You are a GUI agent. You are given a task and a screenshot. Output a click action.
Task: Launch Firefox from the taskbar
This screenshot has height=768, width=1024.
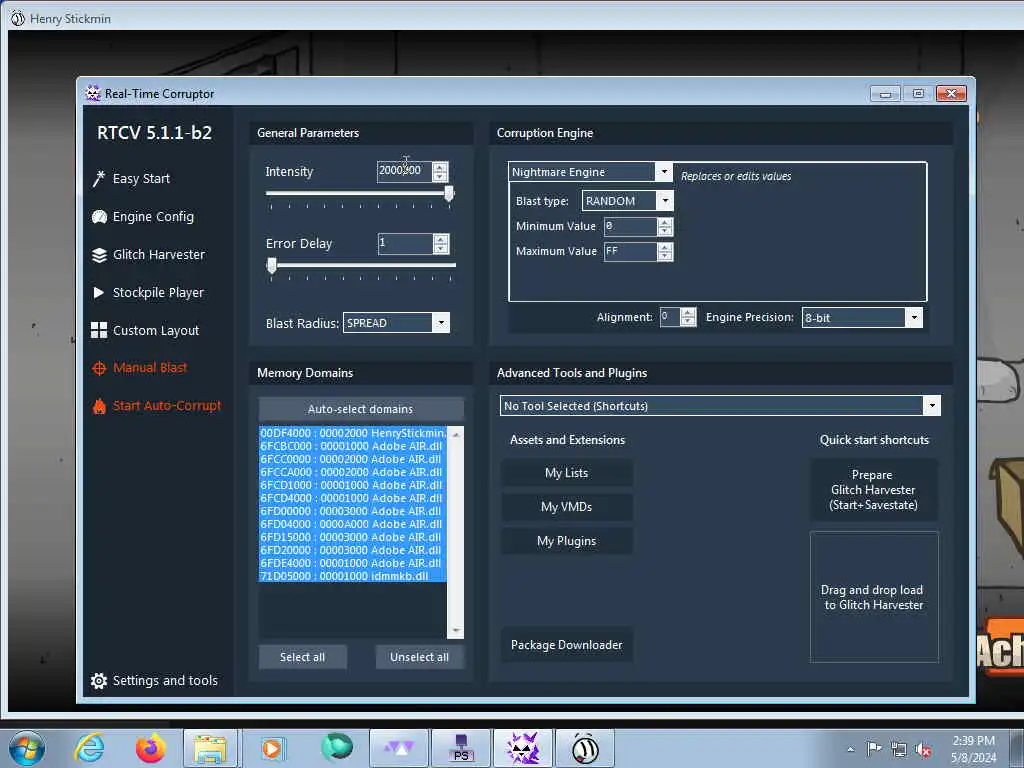[150, 748]
